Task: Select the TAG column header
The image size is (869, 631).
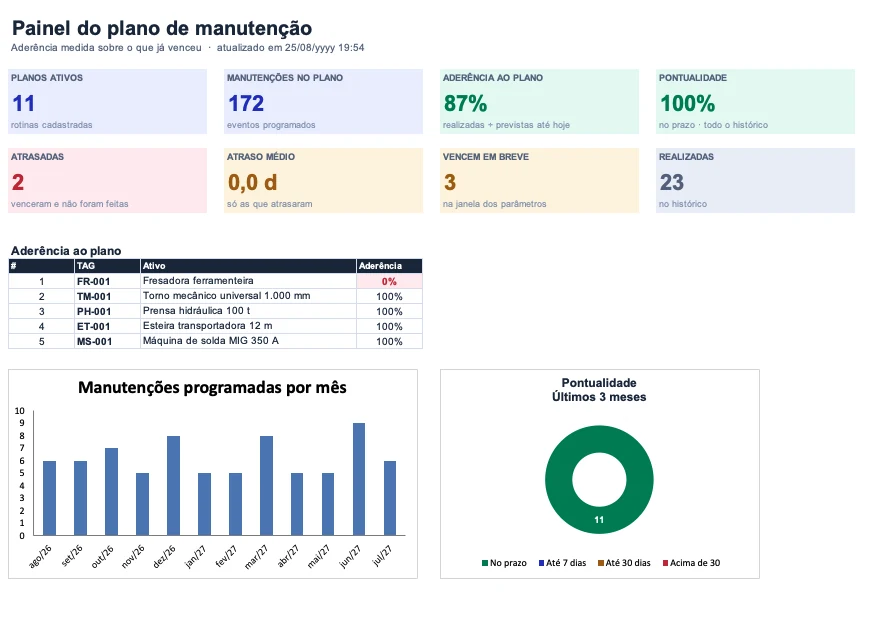Action: (x=107, y=266)
